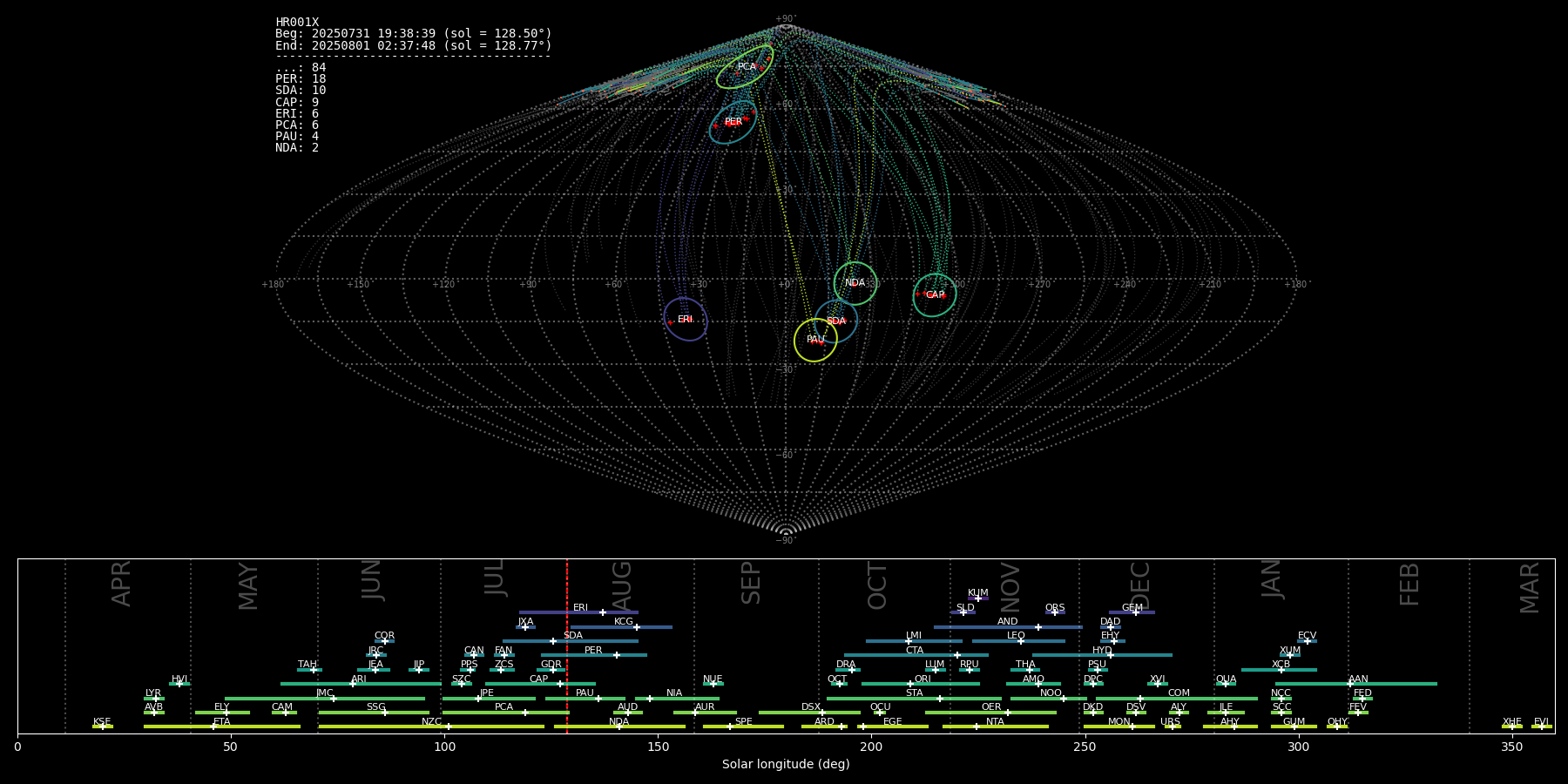Click the 'PER: 18' count in legend
Image resolution: width=1568 pixels, height=784 pixels.
coord(301,79)
